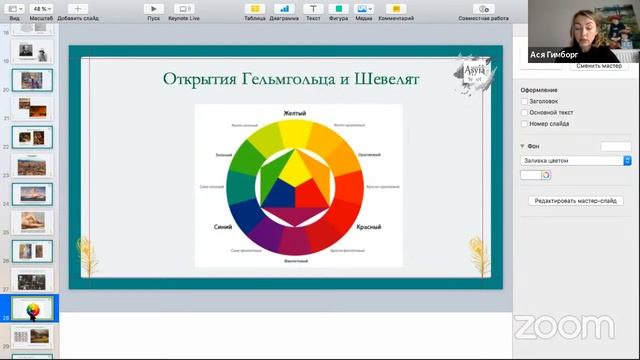Click the Красный label on color wheel
Screen dimensions: 640x360
tap(369, 227)
